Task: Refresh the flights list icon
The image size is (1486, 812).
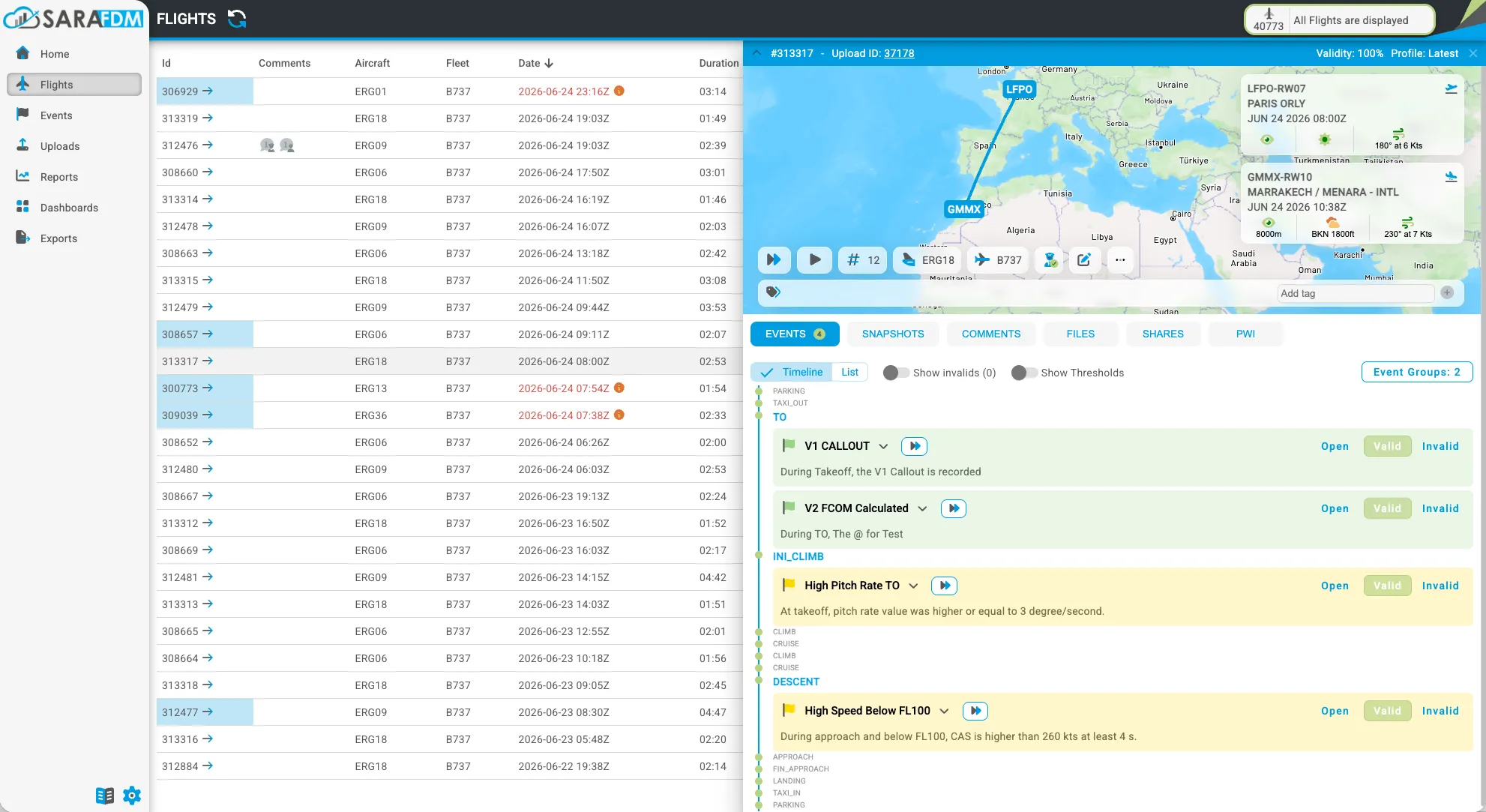Action: (237, 19)
